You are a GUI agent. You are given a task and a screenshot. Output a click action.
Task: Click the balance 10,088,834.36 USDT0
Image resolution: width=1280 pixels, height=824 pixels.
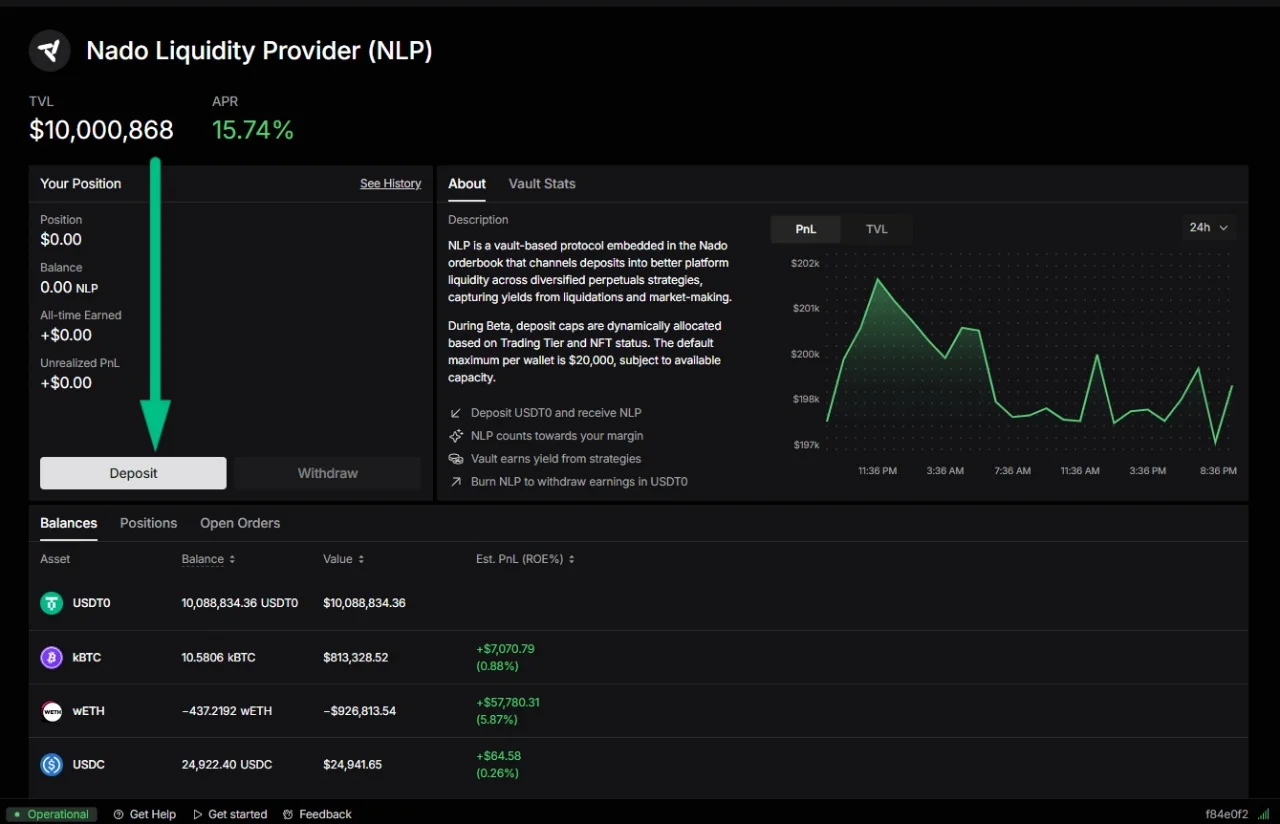240,603
